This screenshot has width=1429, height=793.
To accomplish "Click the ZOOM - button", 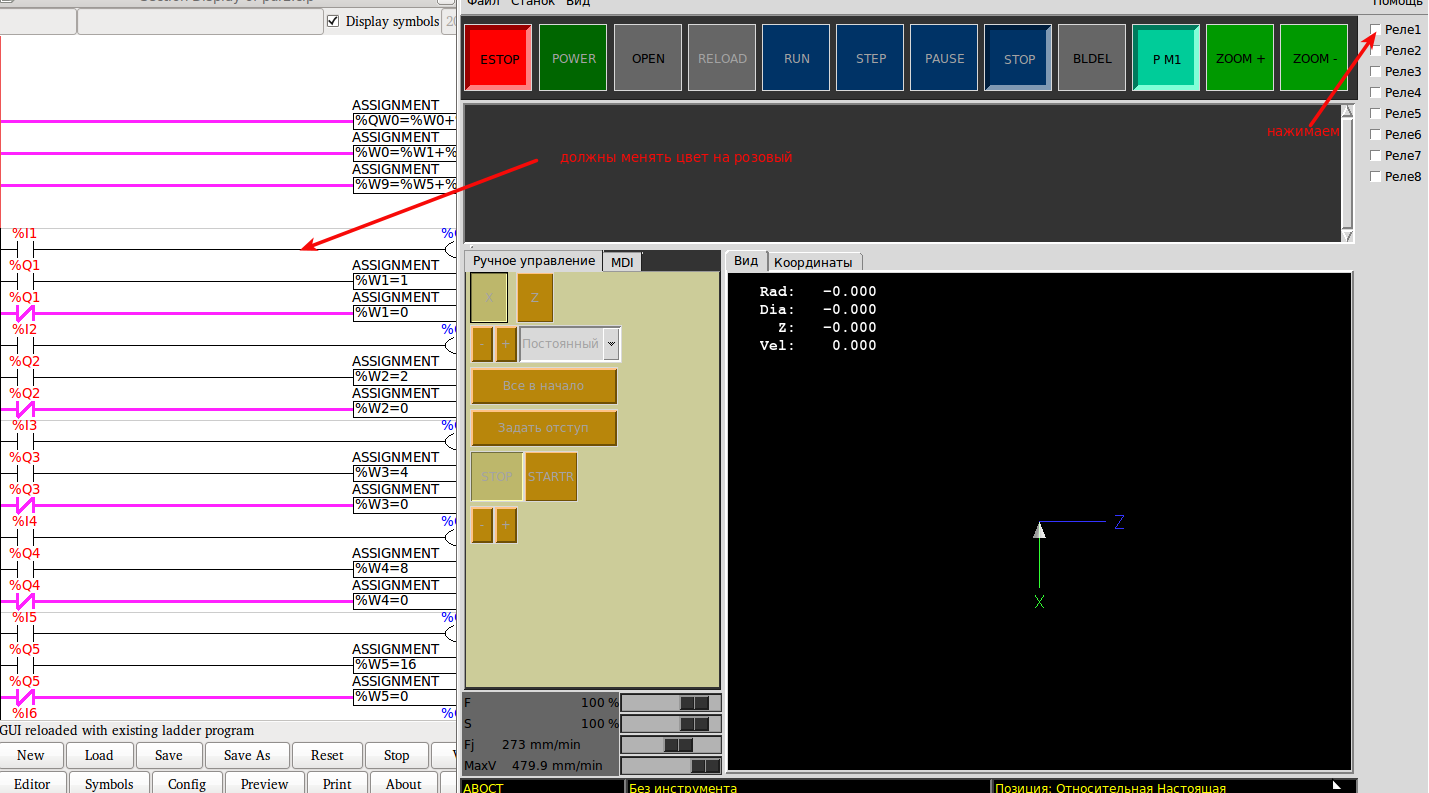I will [x=1315, y=59].
